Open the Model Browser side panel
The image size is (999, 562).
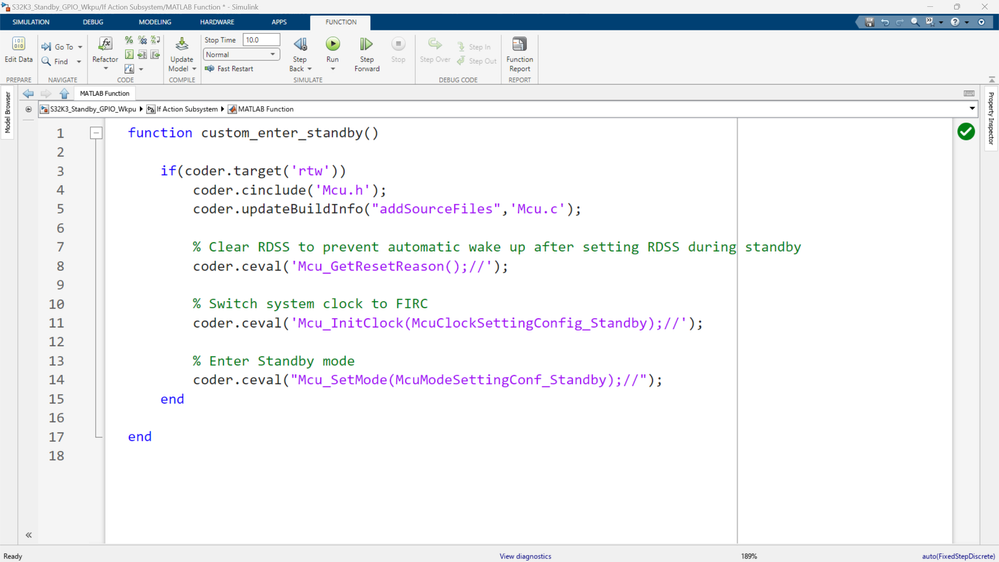tap(8, 113)
